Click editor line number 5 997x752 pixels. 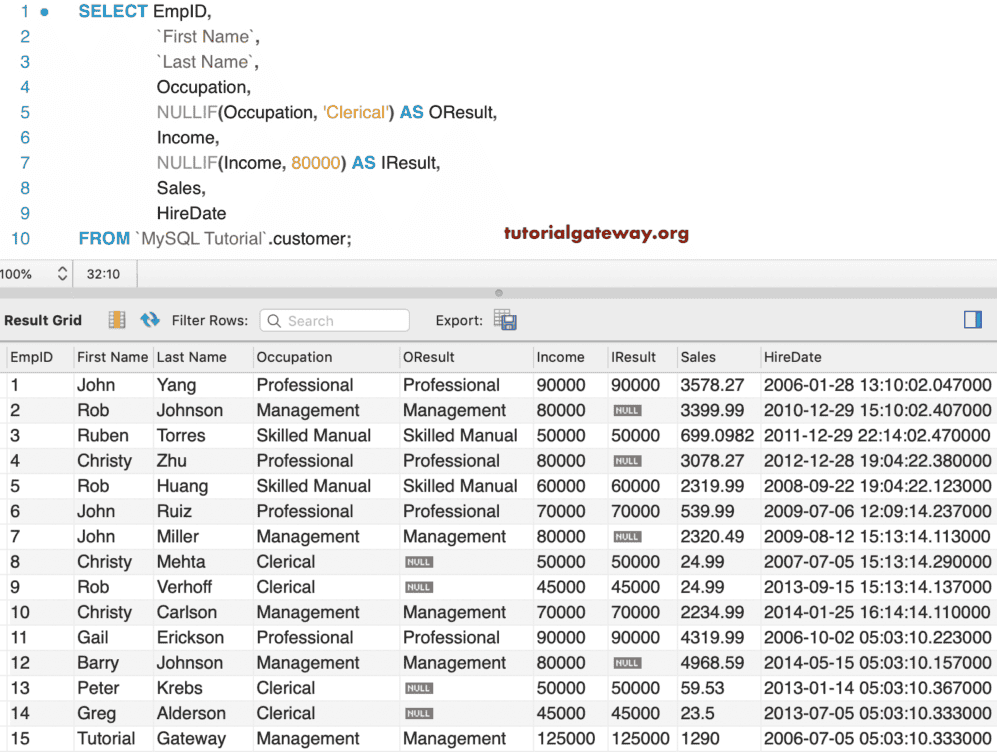click(x=25, y=113)
